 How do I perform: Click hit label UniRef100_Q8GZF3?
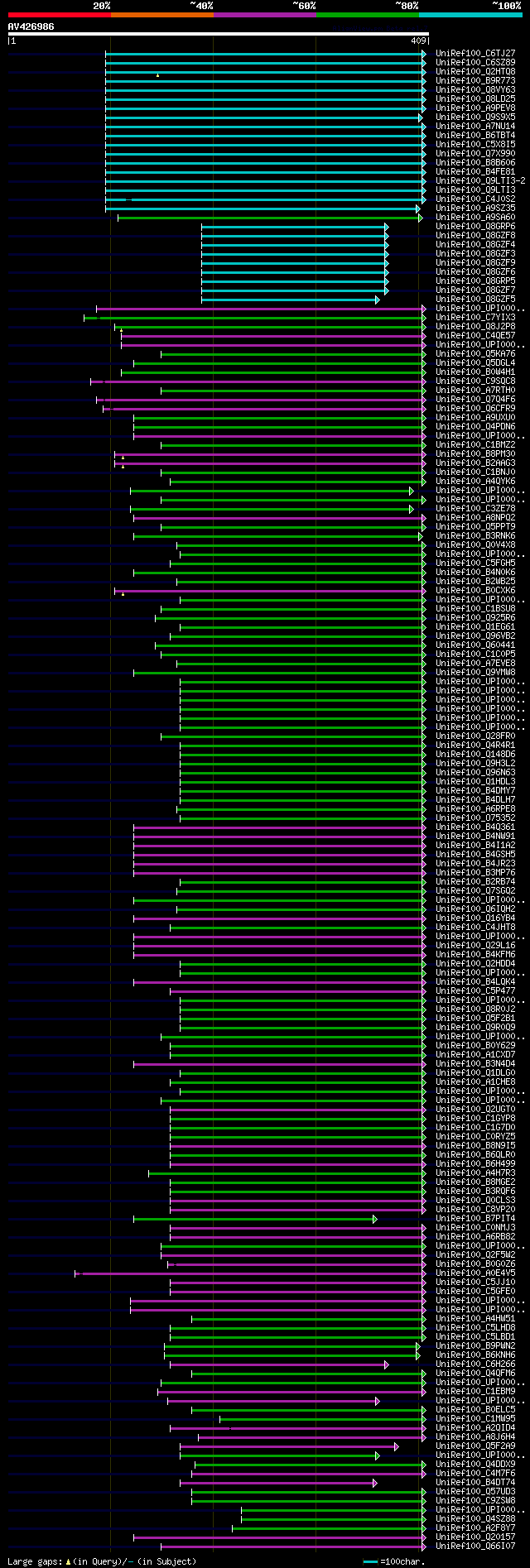click(475, 253)
